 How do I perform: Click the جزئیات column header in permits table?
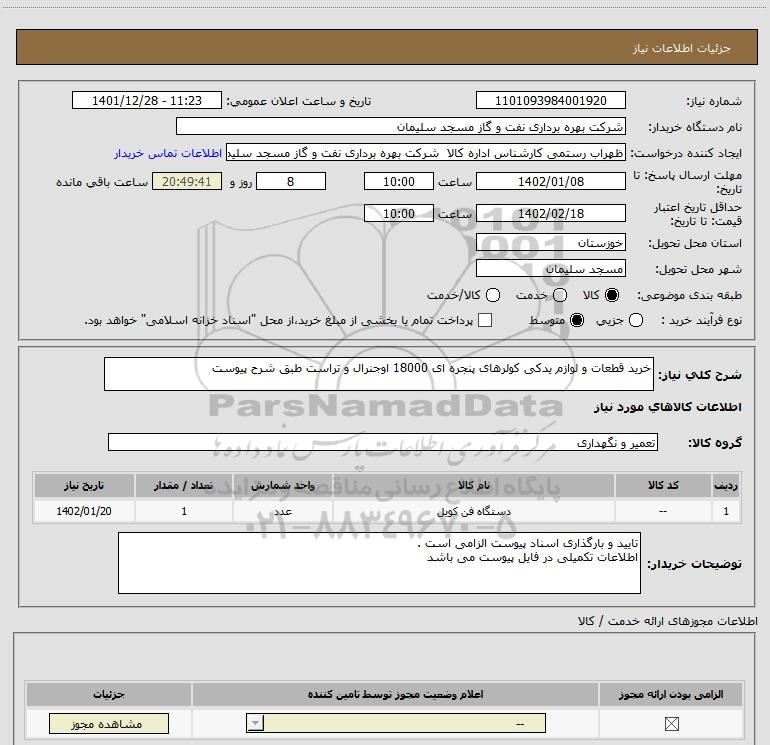pyautogui.click(x=109, y=694)
